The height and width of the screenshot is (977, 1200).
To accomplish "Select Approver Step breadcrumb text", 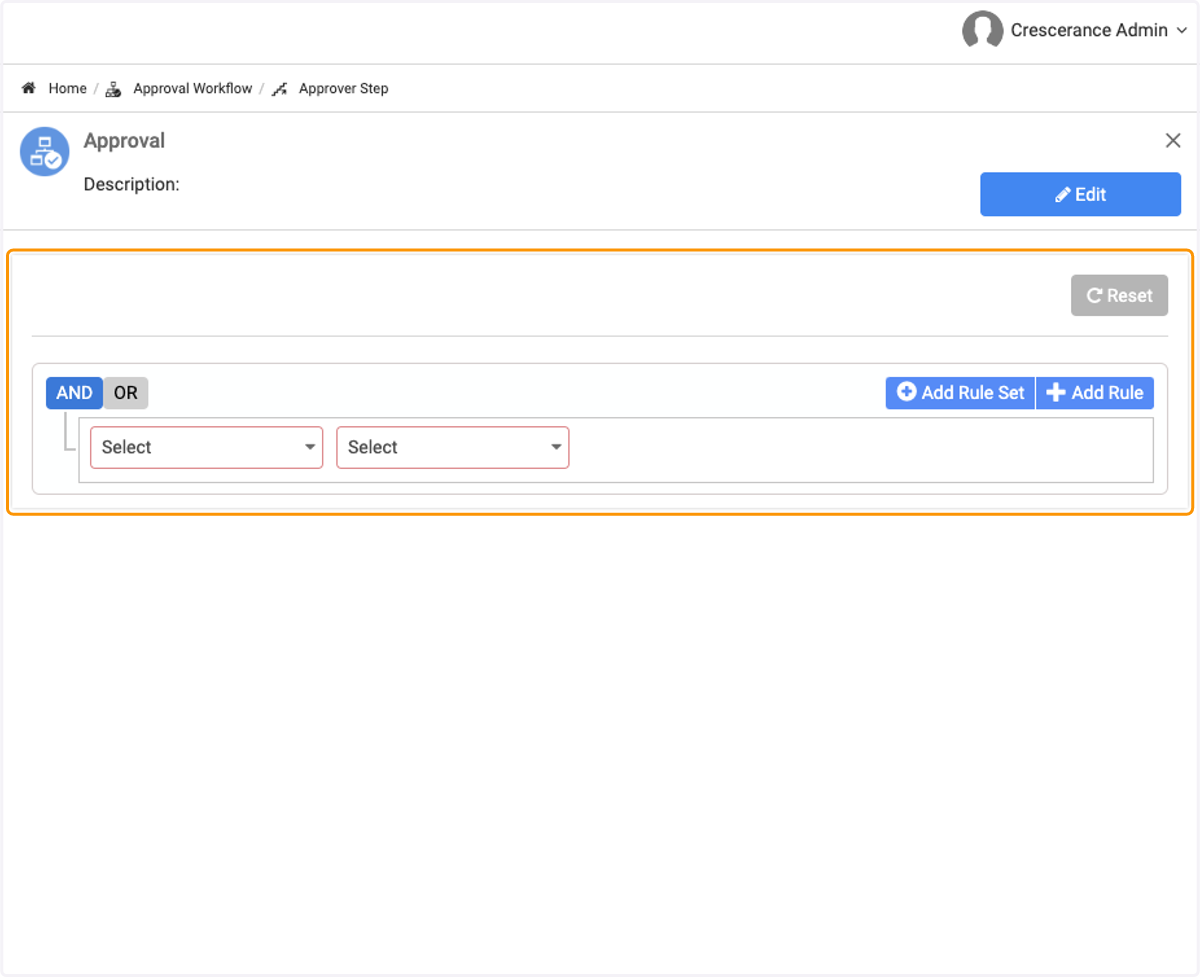I will [343, 88].
